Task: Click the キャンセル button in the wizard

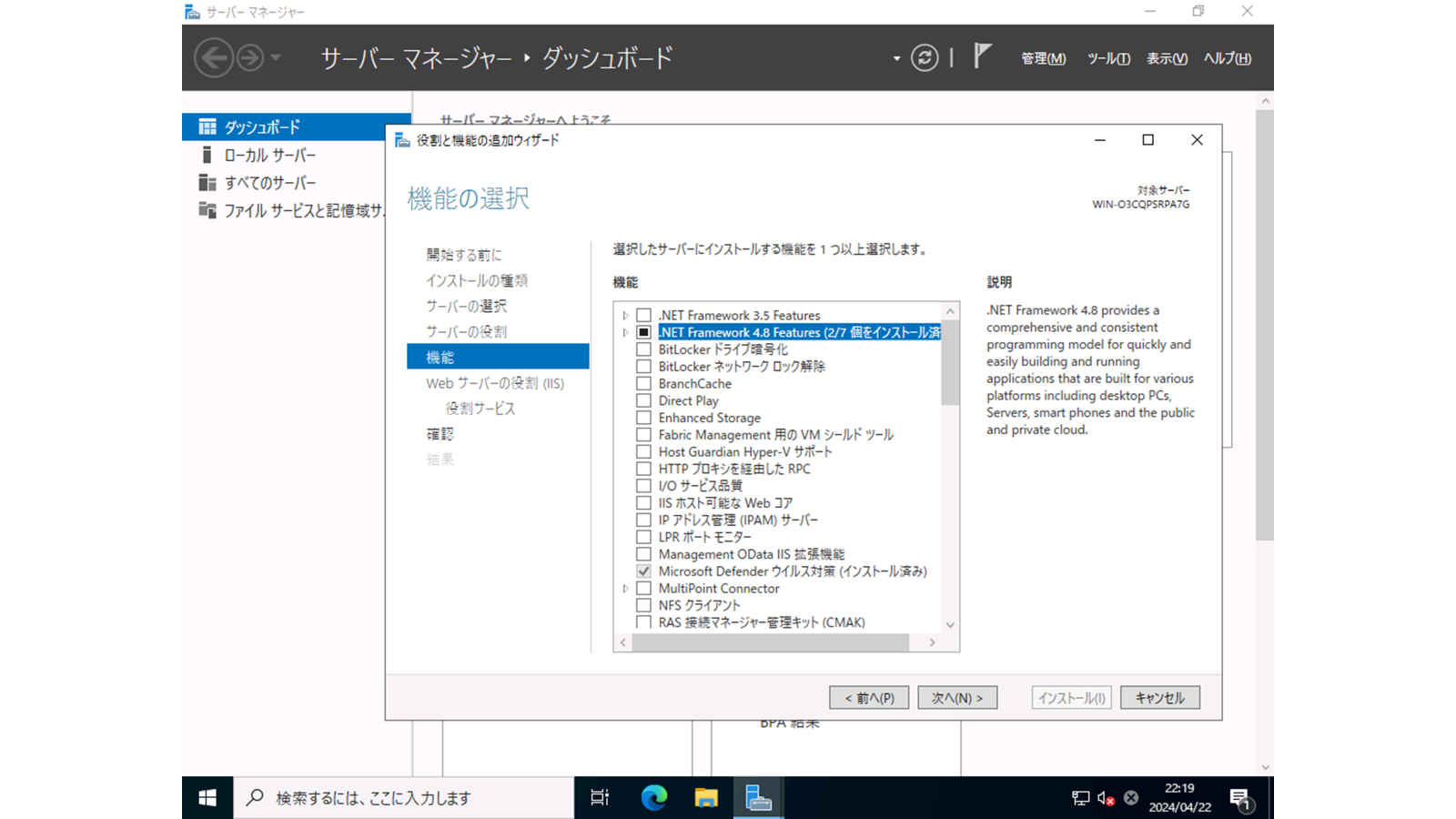Action: (x=1160, y=698)
